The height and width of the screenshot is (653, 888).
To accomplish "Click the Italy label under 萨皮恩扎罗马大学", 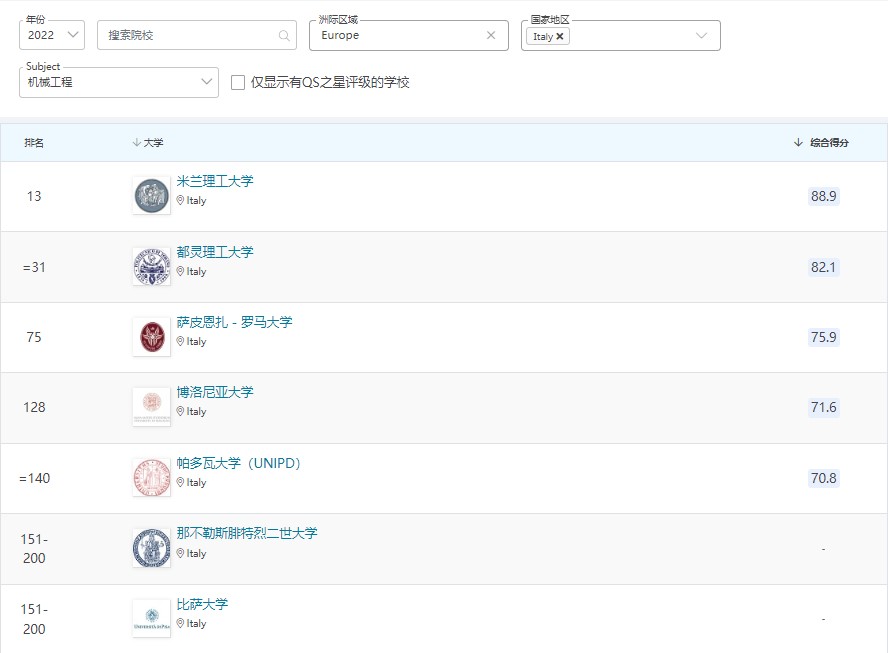I will click(197, 342).
